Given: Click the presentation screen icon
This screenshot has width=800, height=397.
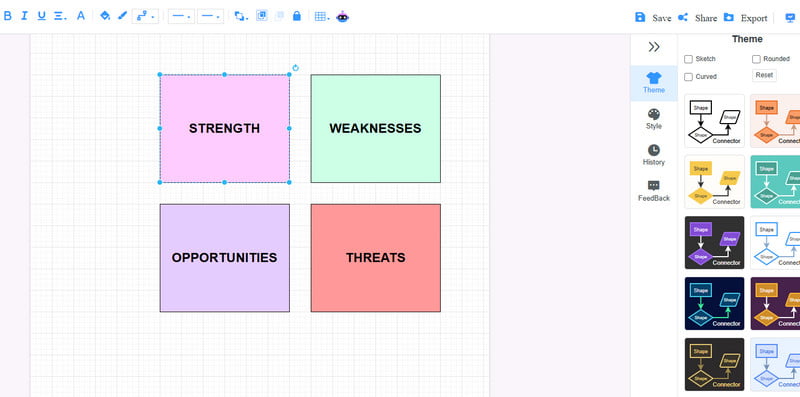Looking at the screenshot, I should (x=790, y=17).
